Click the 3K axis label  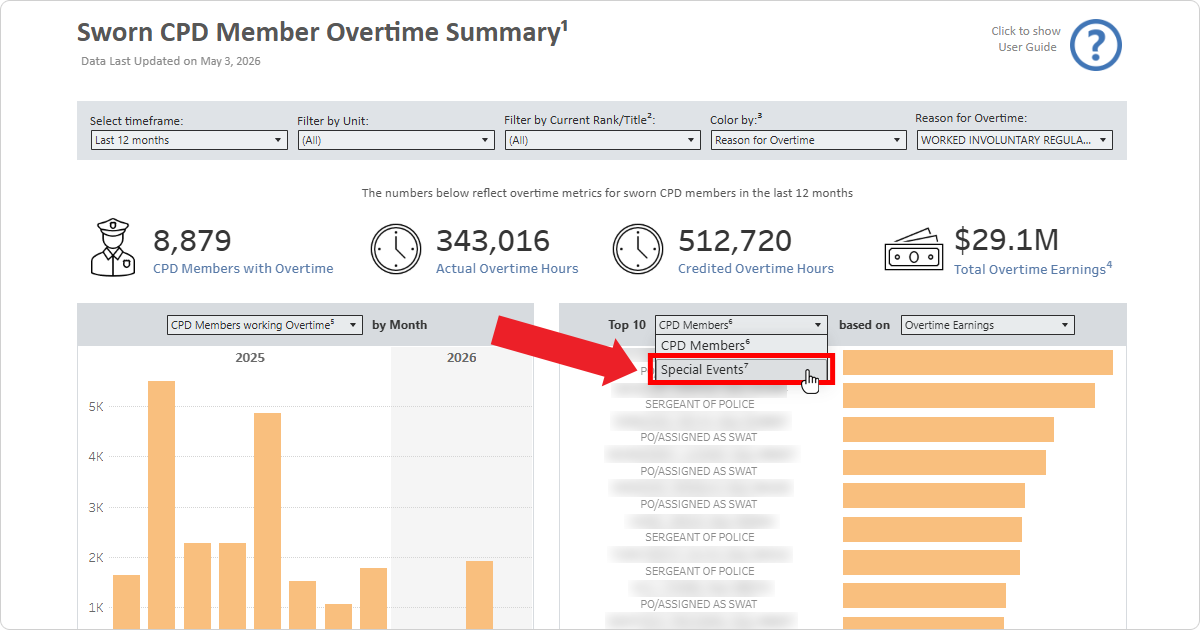point(96,507)
